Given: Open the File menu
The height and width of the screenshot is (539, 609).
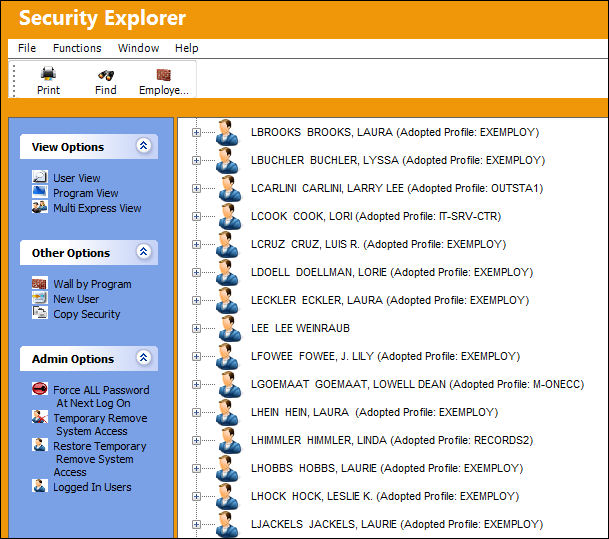Looking at the screenshot, I should coord(27,48).
